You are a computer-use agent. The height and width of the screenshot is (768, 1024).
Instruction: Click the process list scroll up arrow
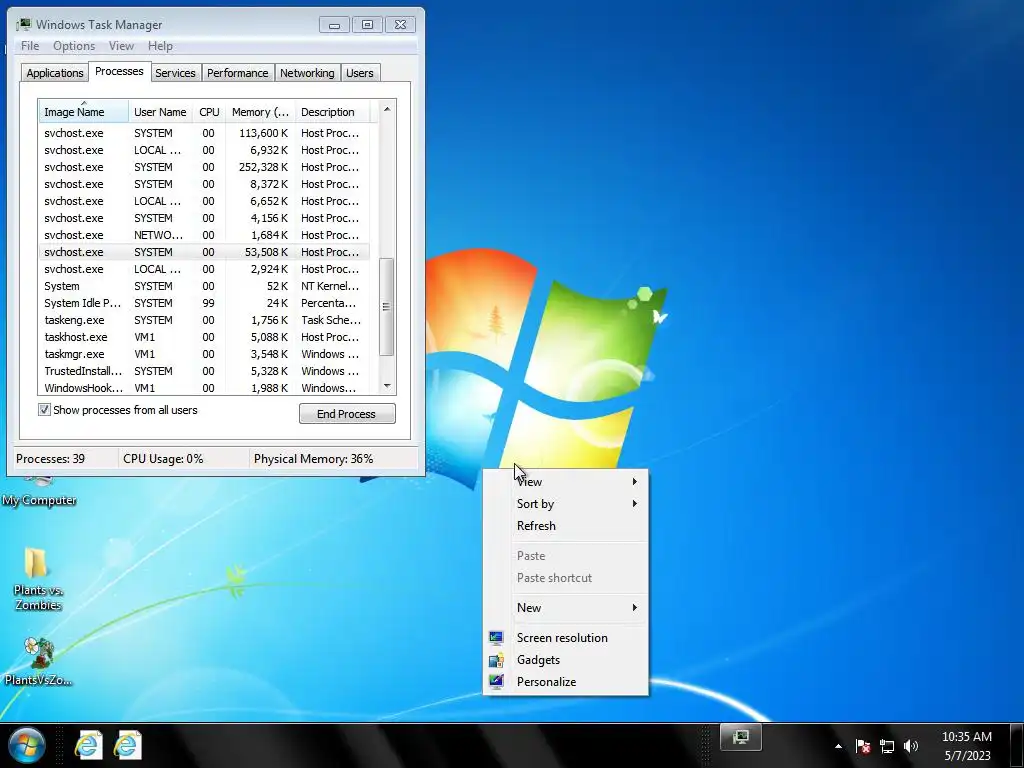coord(387,109)
